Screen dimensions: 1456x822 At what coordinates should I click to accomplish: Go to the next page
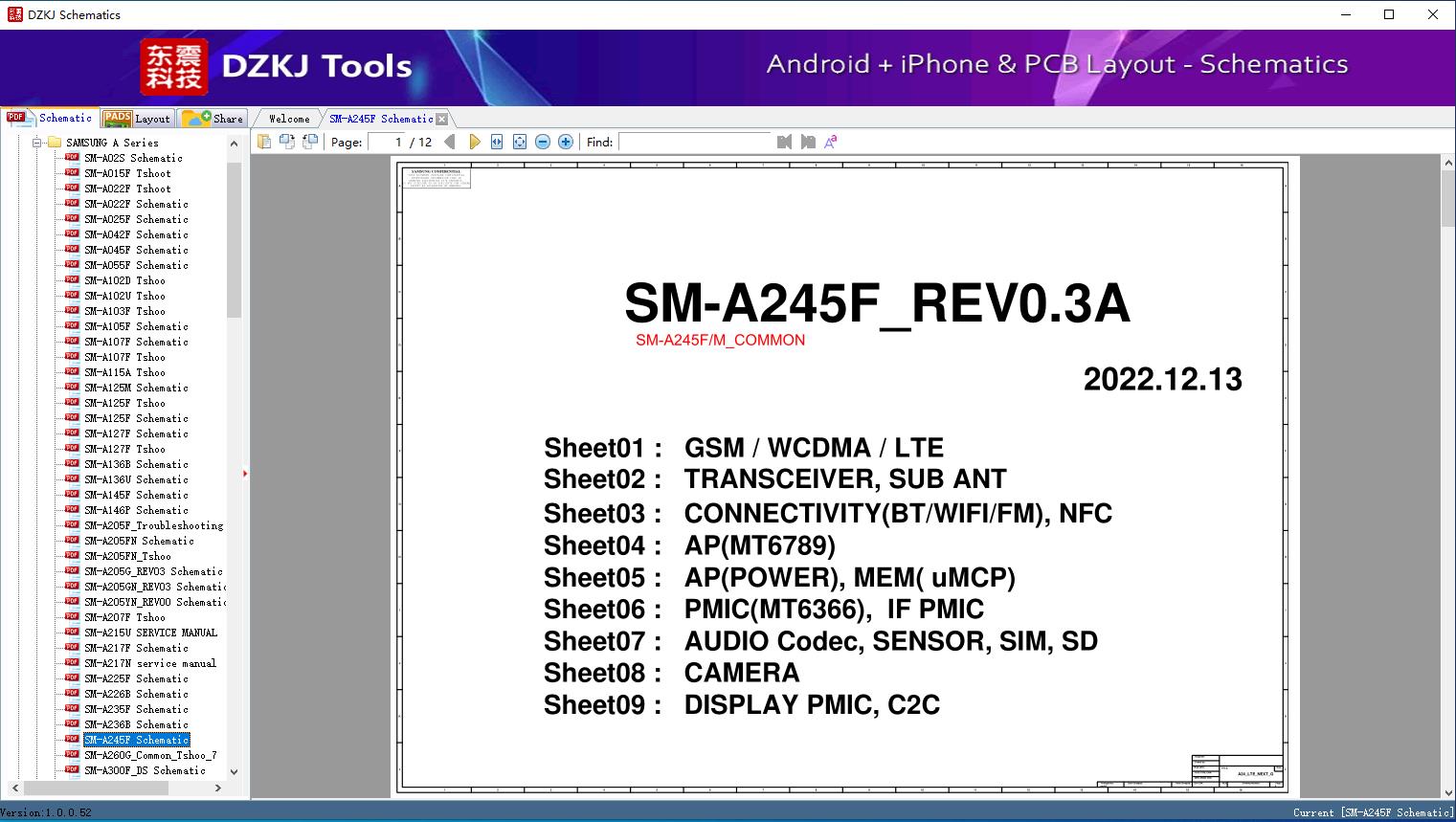pos(474,142)
